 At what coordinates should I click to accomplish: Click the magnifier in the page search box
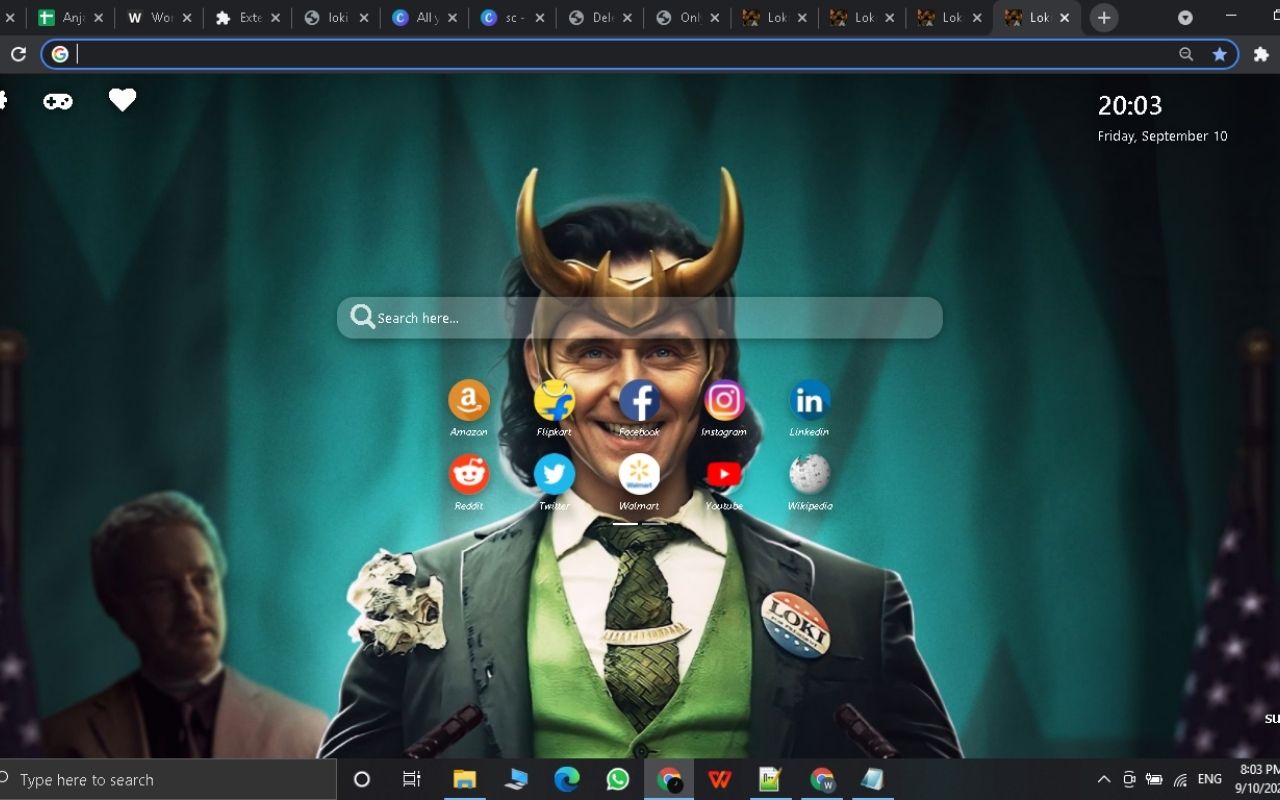coord(362,317)
